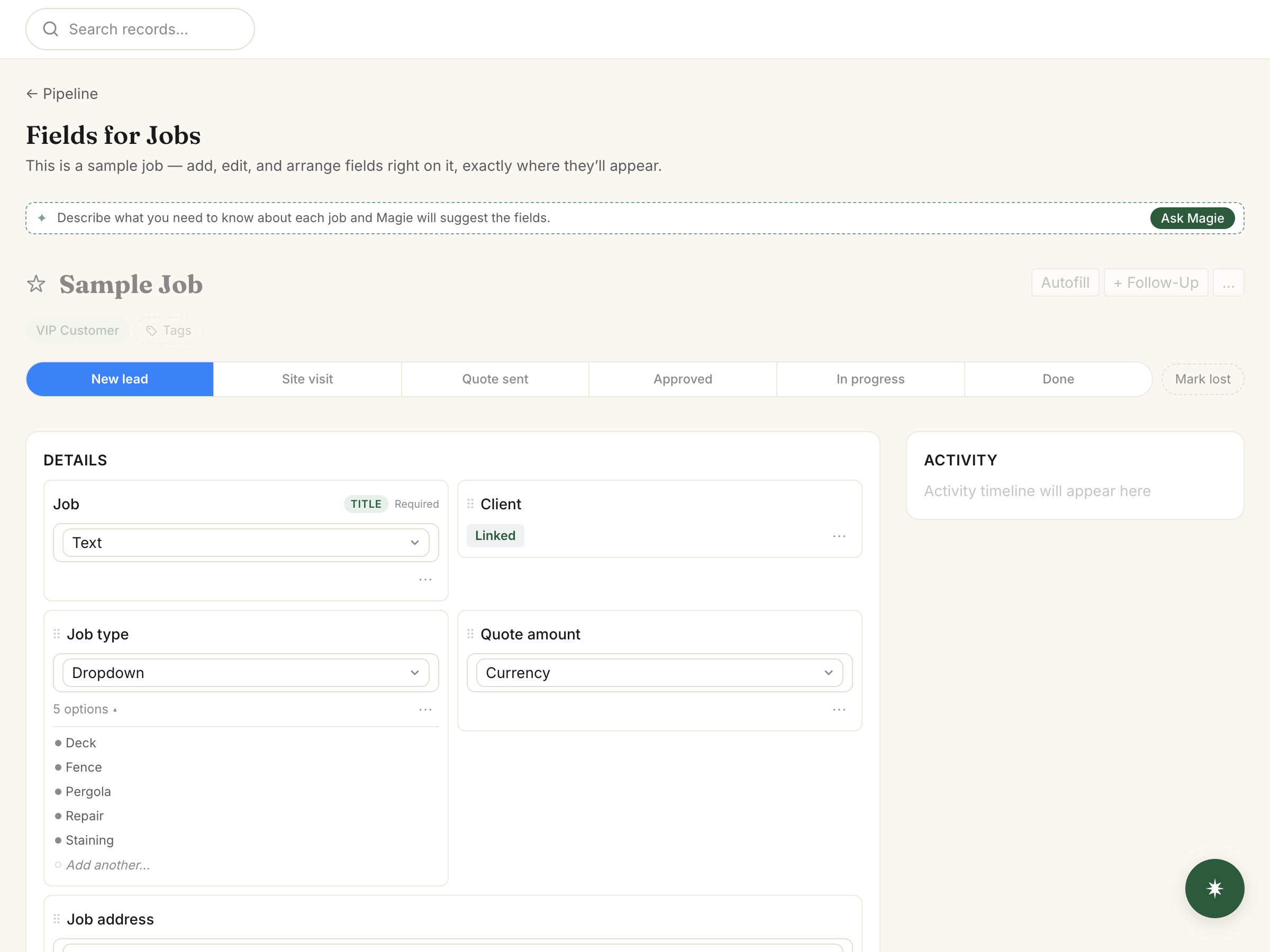Go back to Pipeline
This screenshot has height=952, width=1270.
tap(62, 94)
